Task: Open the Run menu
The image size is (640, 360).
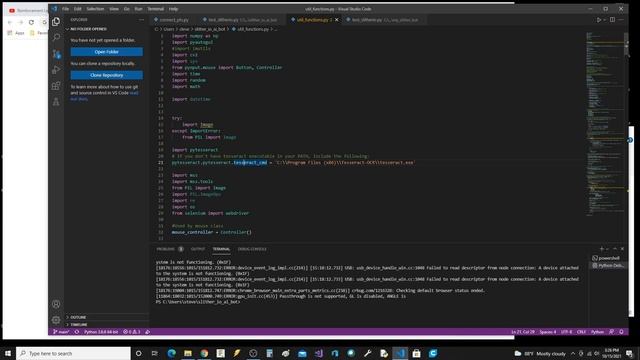Action: (138, 9)
